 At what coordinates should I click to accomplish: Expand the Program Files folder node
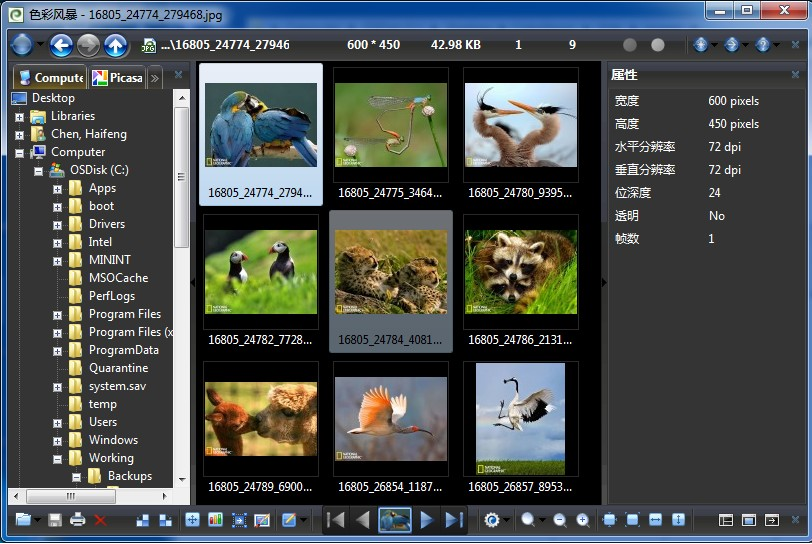(58, 314)
